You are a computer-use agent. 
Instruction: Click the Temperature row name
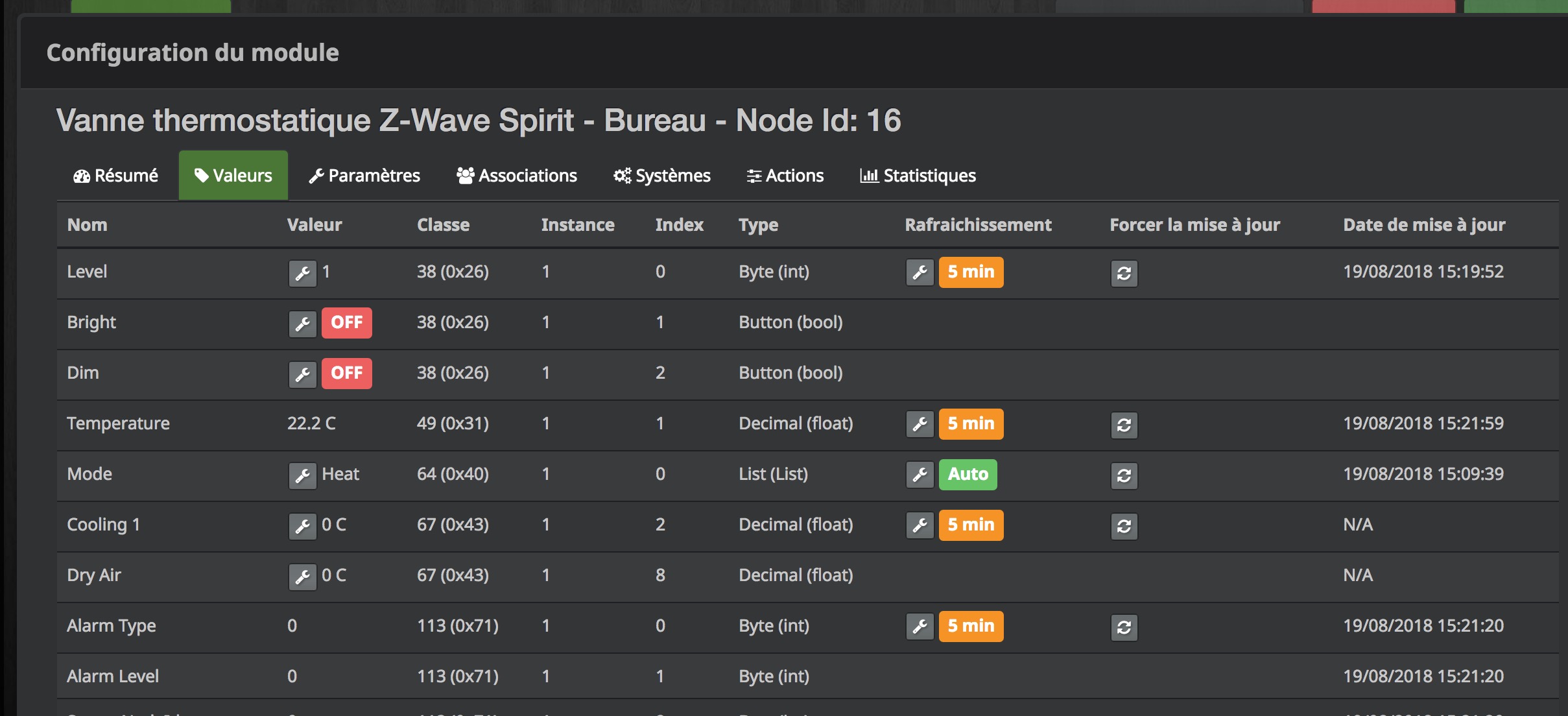119,424
